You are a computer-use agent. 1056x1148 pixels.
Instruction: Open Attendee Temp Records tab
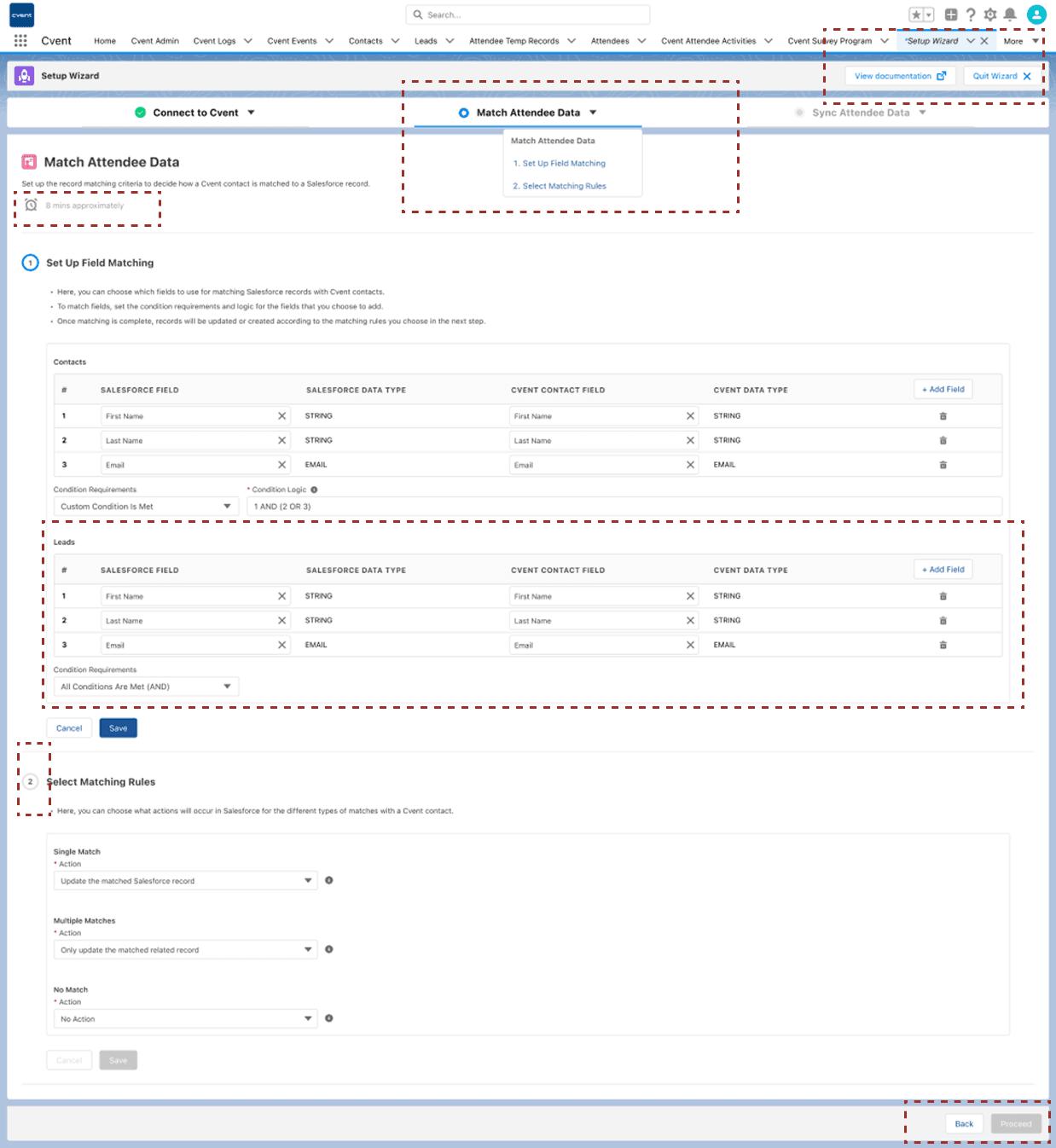tap(514, 41)
